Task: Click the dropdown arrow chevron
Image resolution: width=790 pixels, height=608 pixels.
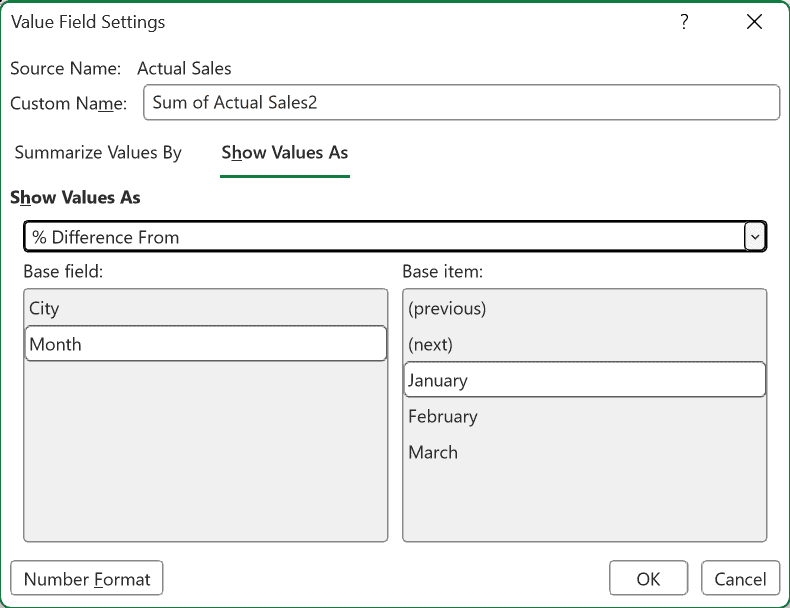Action: [755, 237]
